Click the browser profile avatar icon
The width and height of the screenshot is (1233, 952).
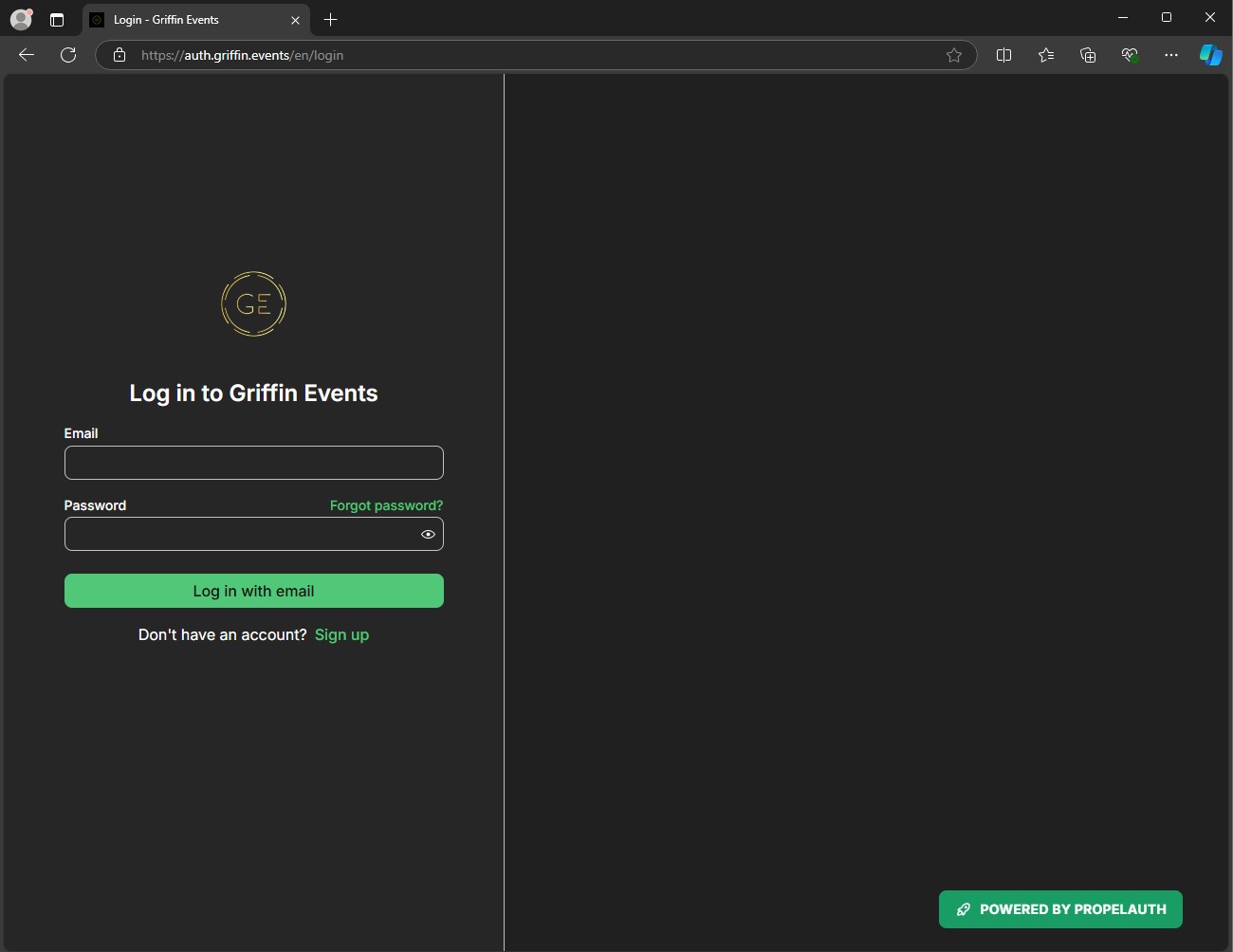(21, 19)
